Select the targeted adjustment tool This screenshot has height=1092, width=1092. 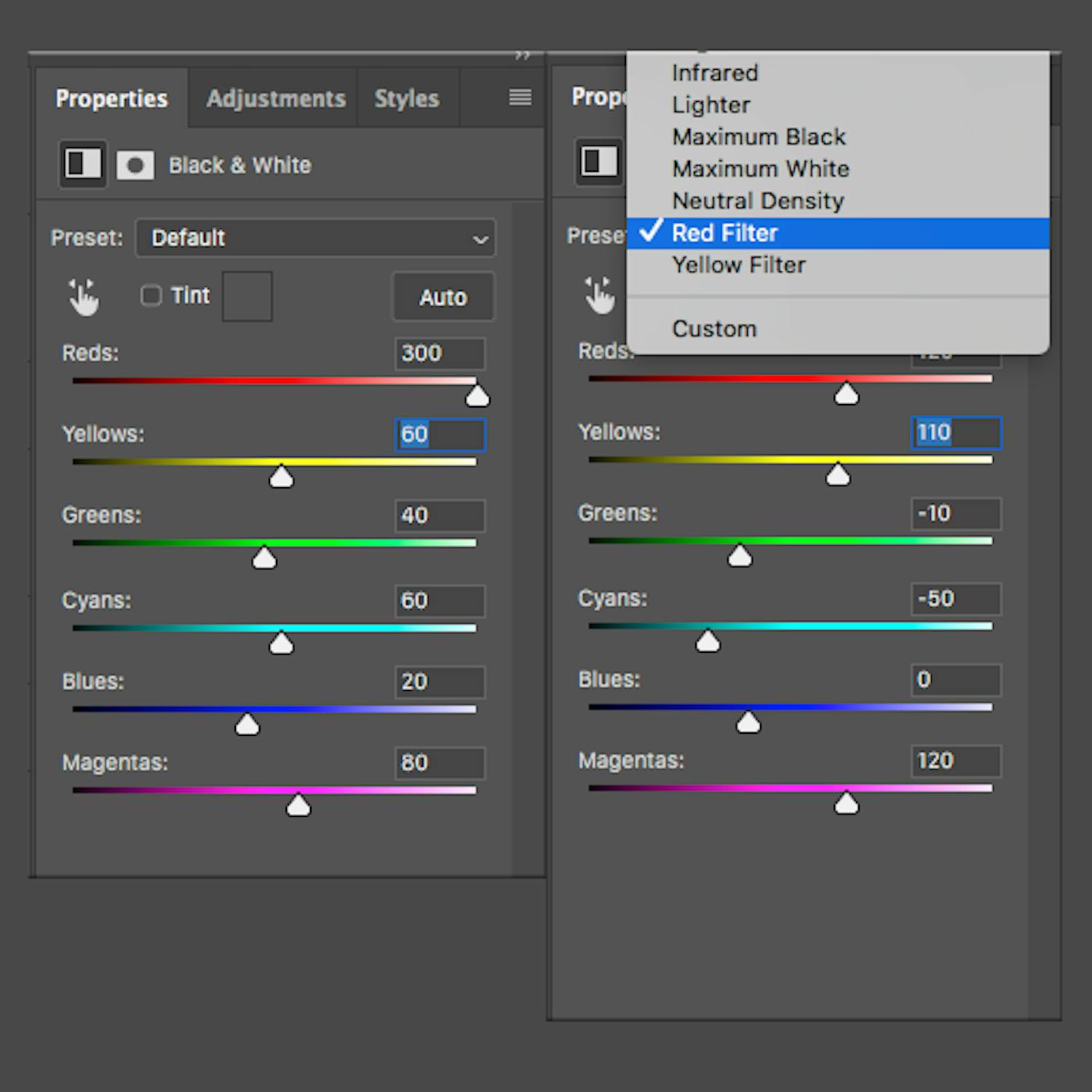[x=82, y=296]
